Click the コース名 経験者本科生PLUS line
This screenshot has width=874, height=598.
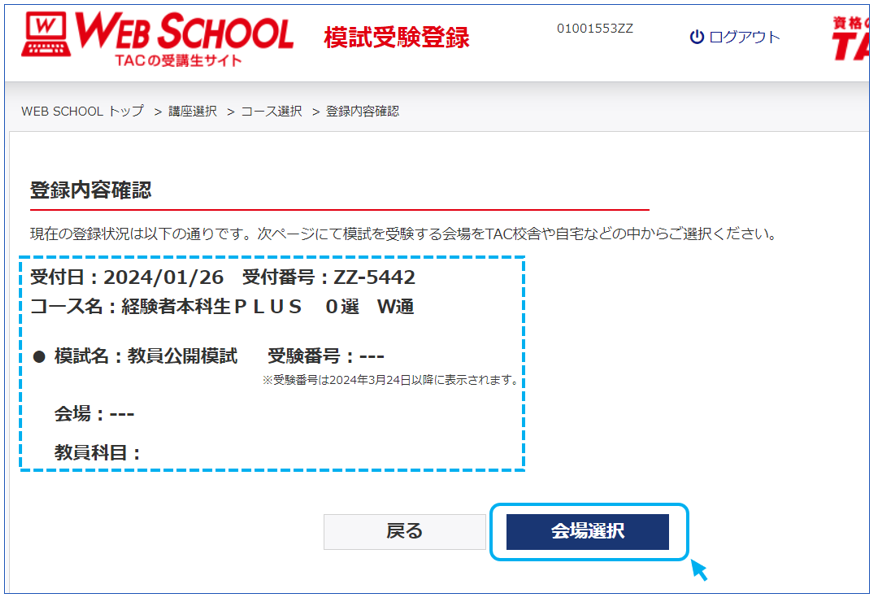(222, 307)
